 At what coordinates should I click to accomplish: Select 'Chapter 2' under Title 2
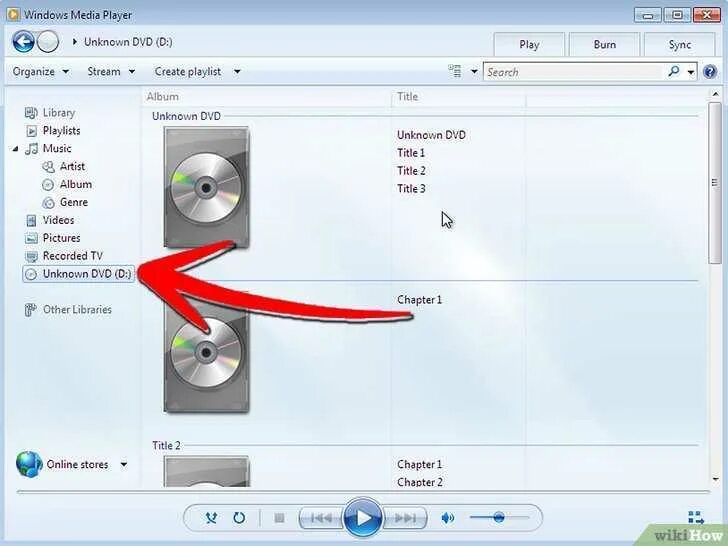pos(420,482)
